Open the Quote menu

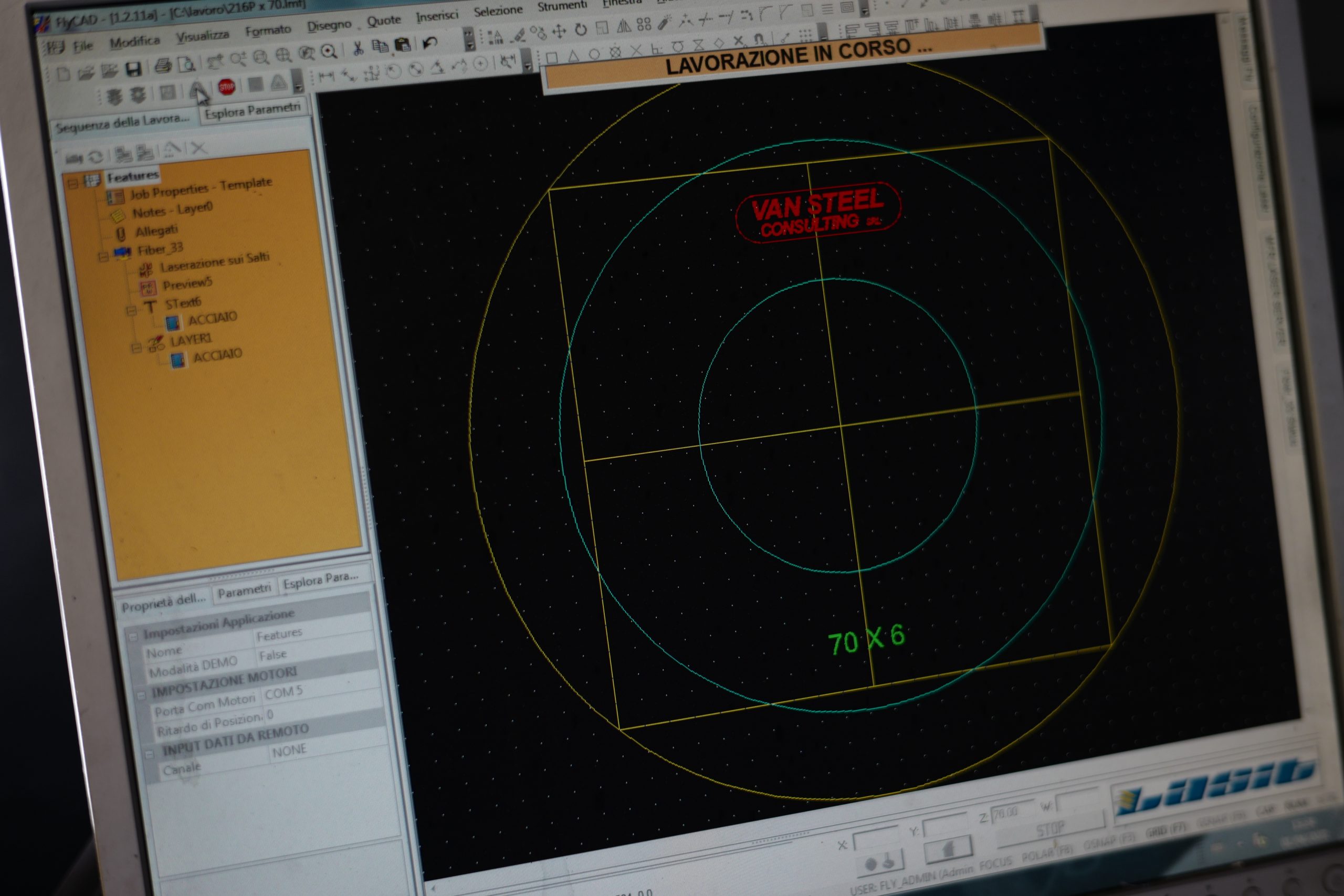(384, 20)
